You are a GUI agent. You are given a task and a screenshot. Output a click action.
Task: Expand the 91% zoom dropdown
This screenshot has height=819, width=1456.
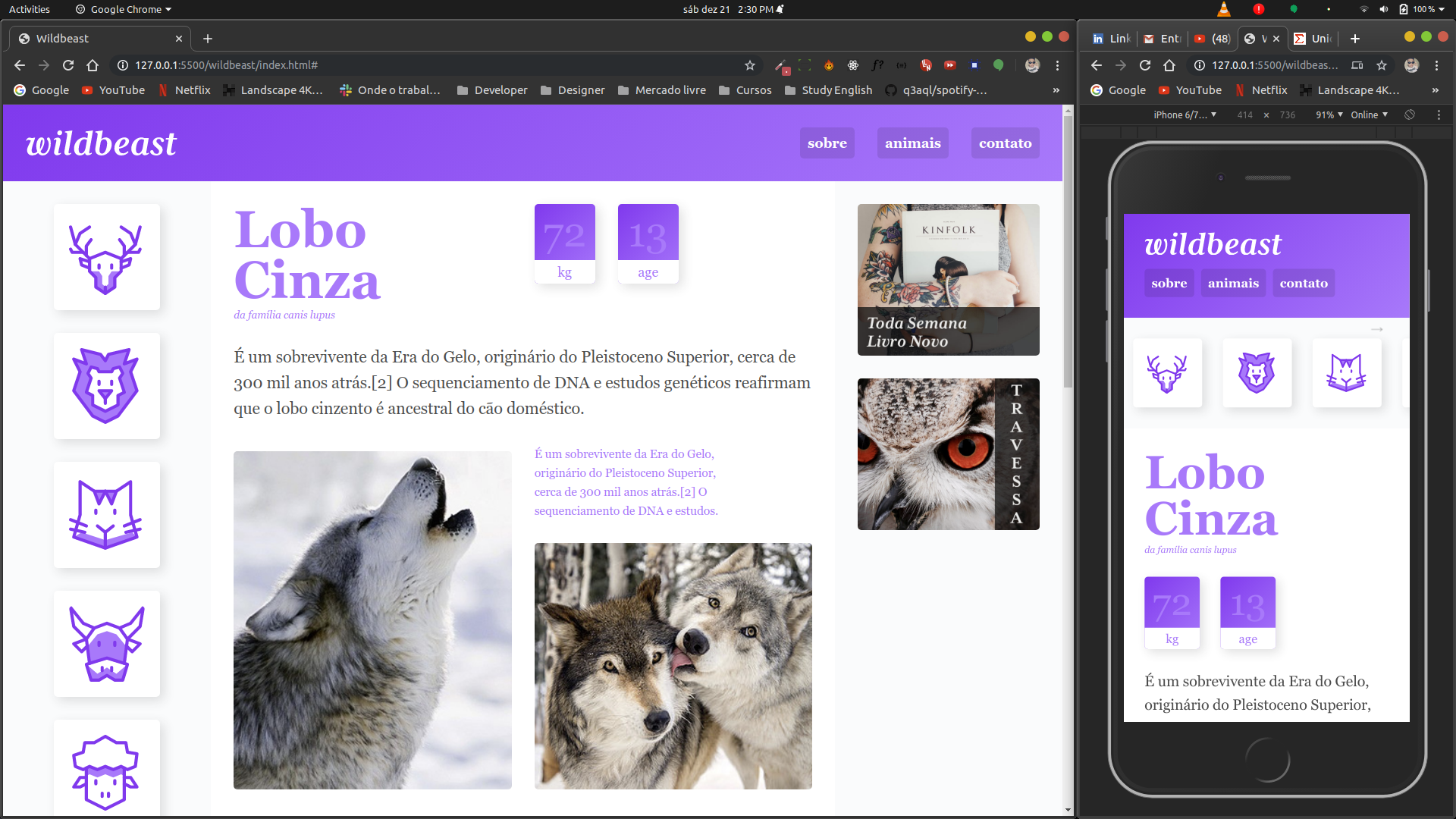click(x=1329, y=115)
